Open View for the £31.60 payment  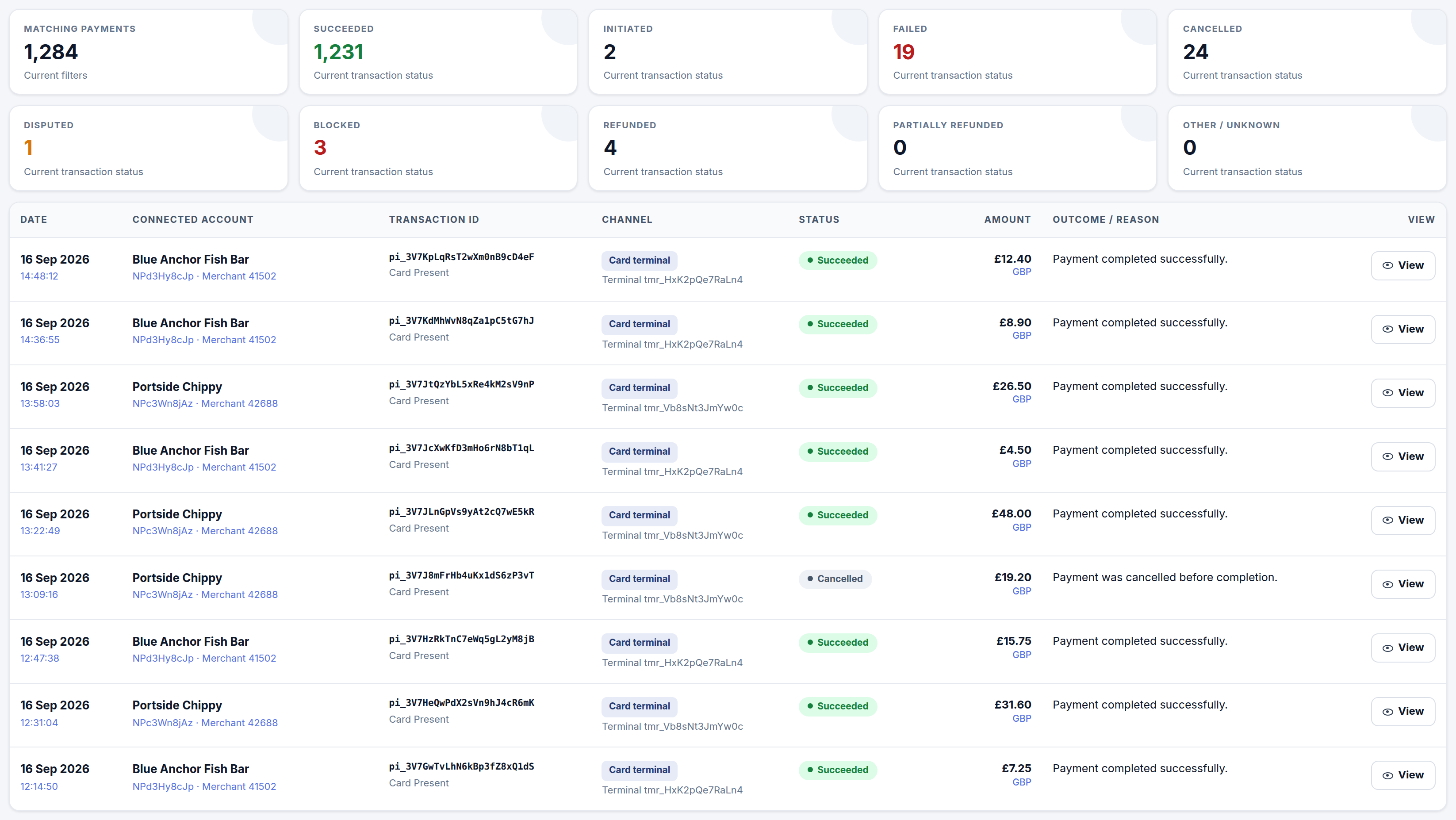[1403, 712]
